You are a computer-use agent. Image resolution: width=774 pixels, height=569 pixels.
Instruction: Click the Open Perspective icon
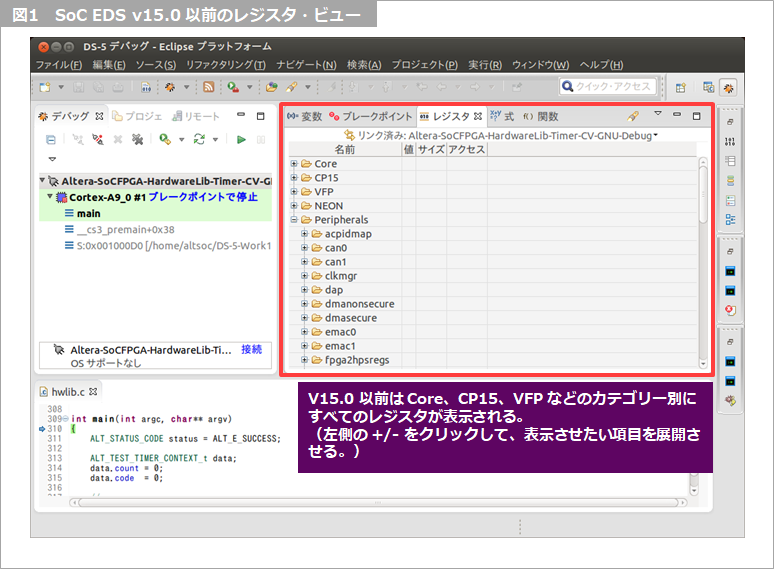pyautogui.click(x=681, y=88)
